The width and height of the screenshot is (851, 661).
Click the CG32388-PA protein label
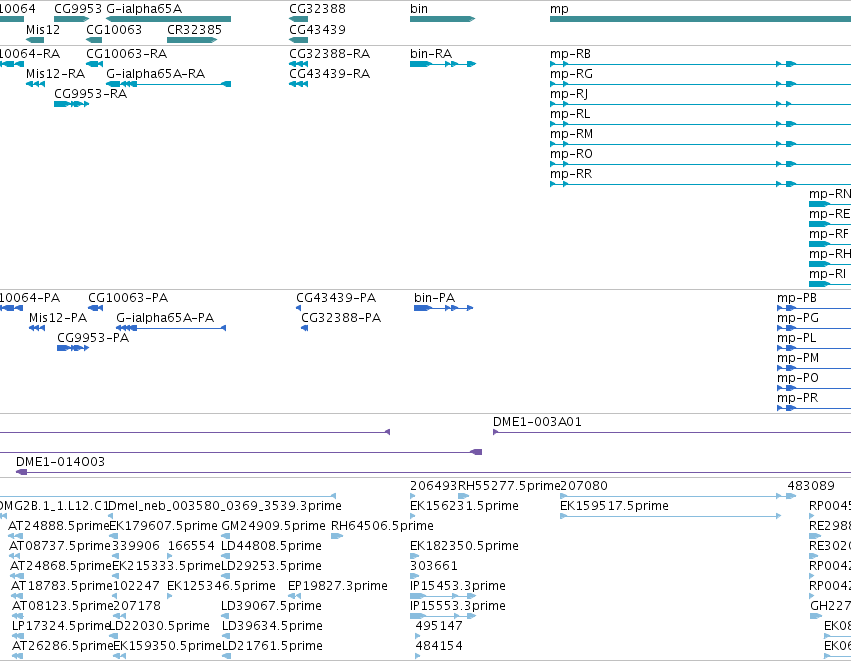pyautogui.click(x=341, y=318)
